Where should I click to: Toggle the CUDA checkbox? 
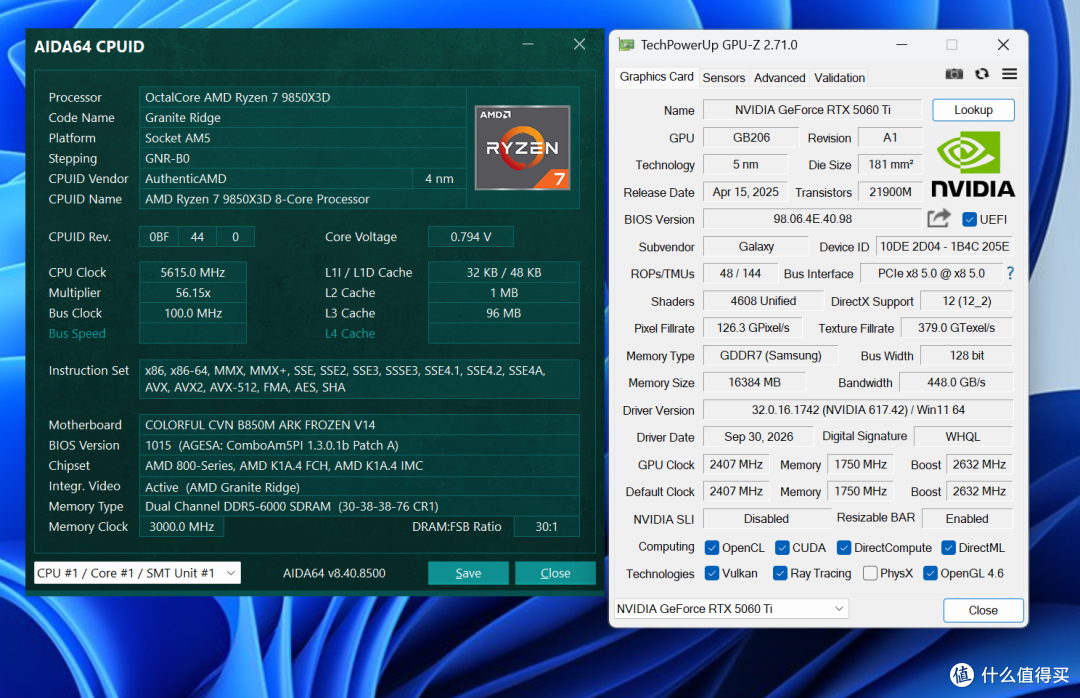[x=782, y=548]
